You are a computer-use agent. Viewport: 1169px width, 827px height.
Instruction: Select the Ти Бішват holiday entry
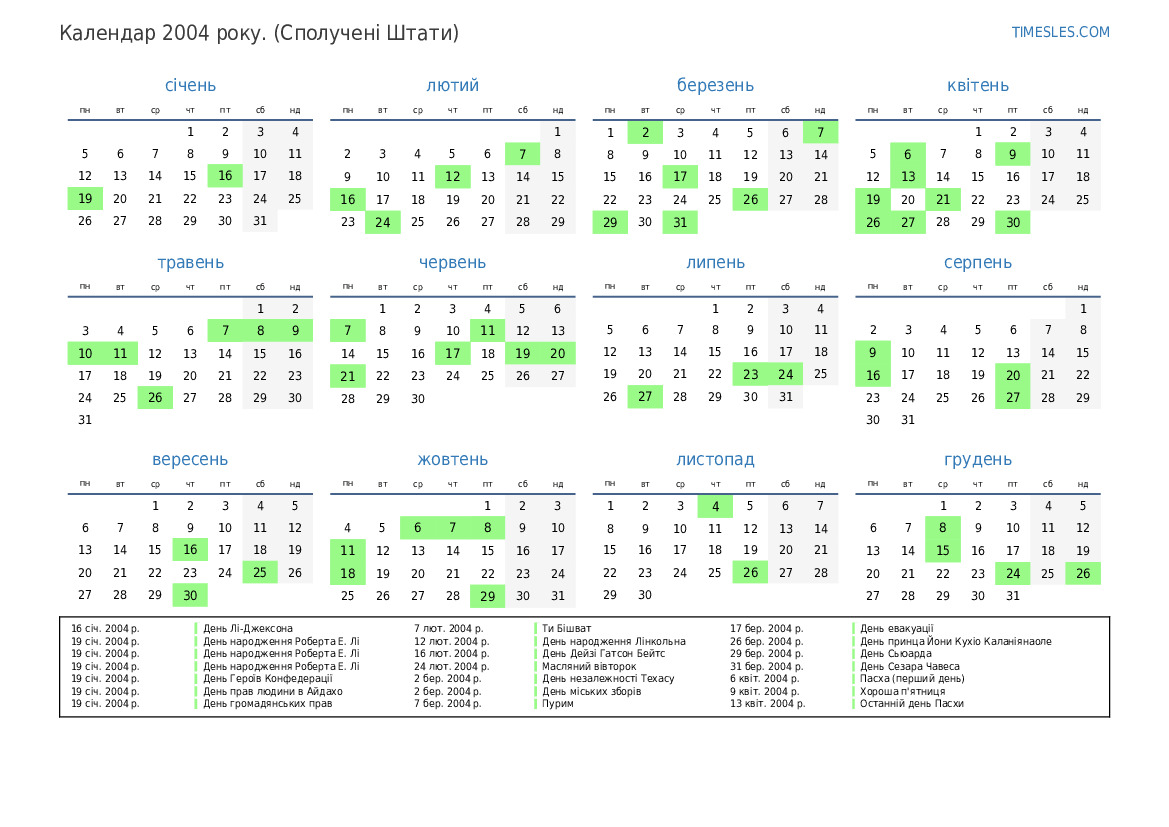(x=564, y=628)
